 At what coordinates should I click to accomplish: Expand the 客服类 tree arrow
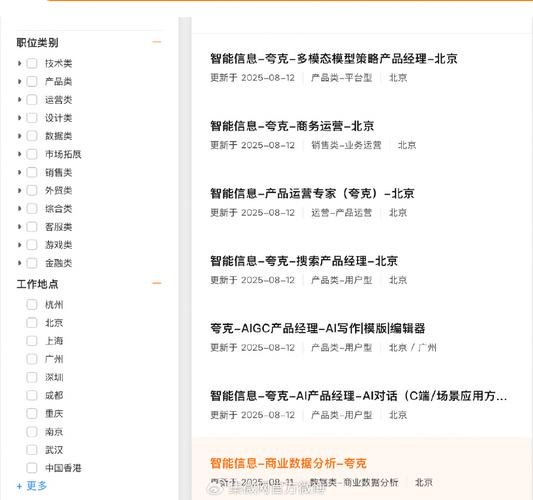(x=19, y=227)
